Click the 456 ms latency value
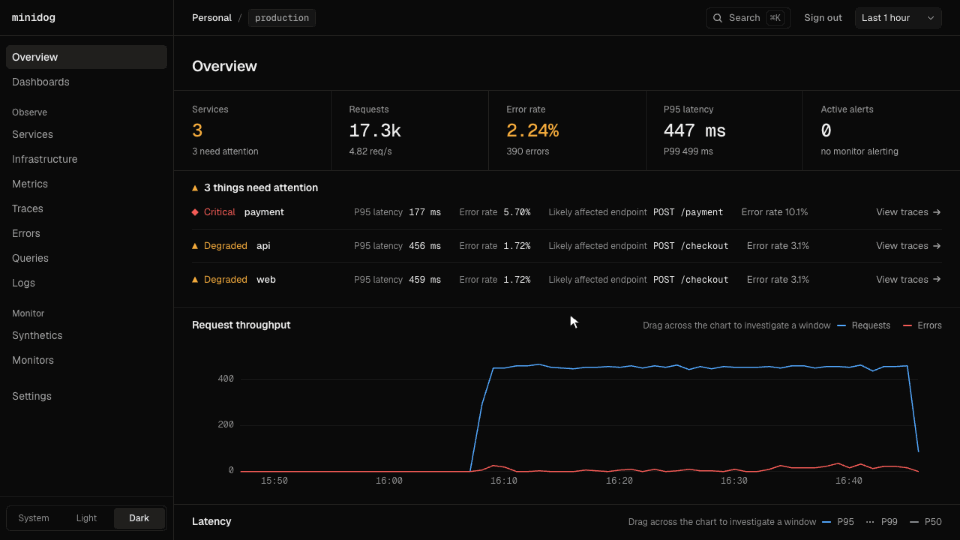This screenshot has height=540, width=960. (x=425, y=246)
